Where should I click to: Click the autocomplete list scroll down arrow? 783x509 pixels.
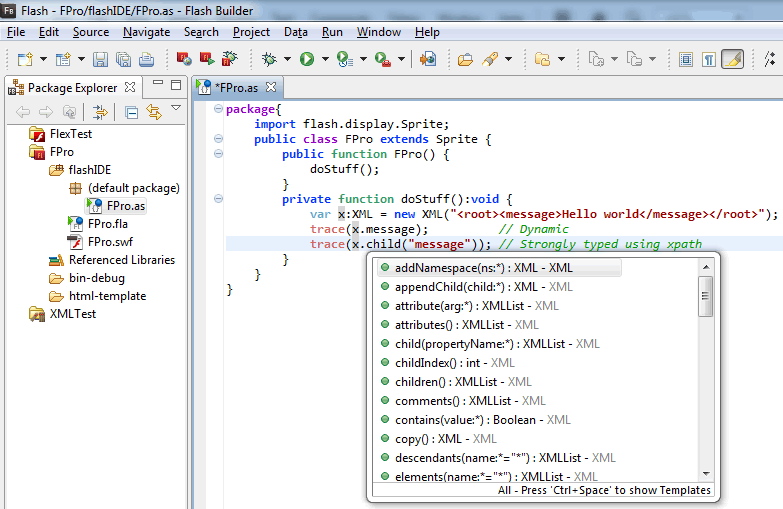[x=706, y=474]
